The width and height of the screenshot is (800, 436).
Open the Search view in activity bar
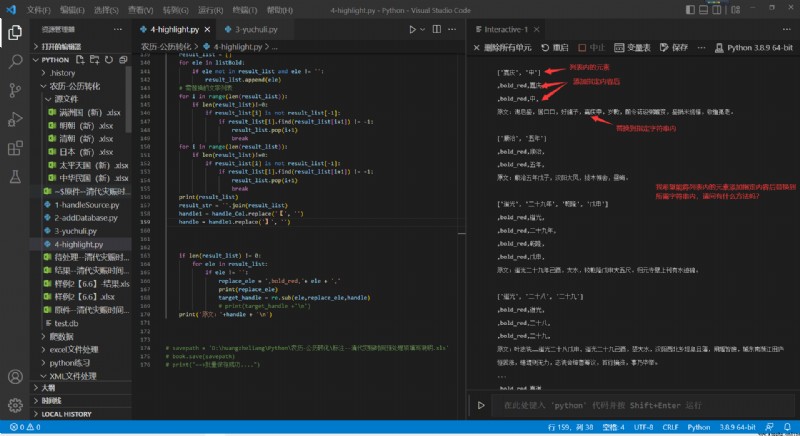point(15,61)
